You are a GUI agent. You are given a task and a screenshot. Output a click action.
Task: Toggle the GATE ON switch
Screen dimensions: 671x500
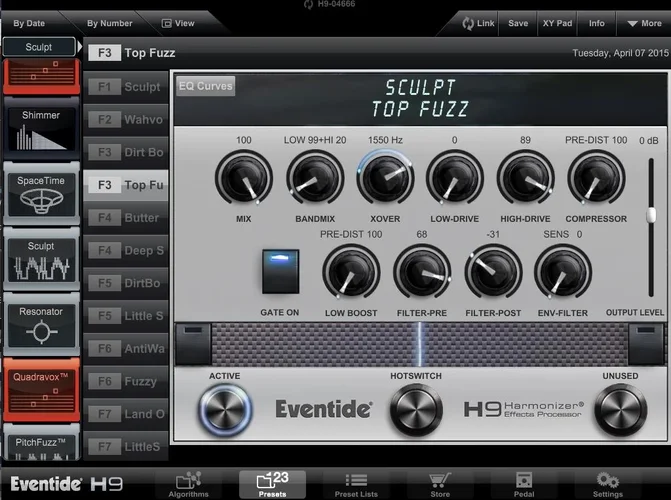[x=280, y=272]
